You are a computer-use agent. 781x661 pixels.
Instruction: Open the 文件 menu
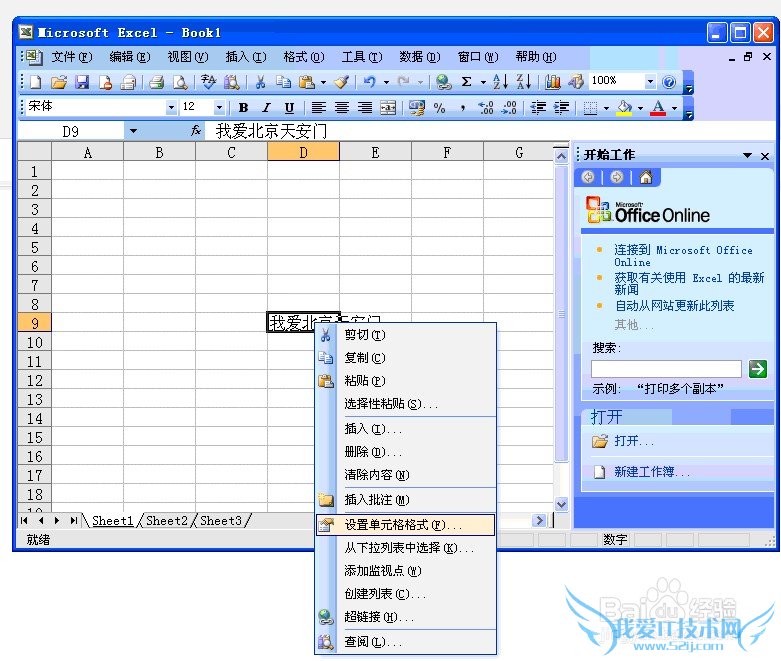coord(72,57)
